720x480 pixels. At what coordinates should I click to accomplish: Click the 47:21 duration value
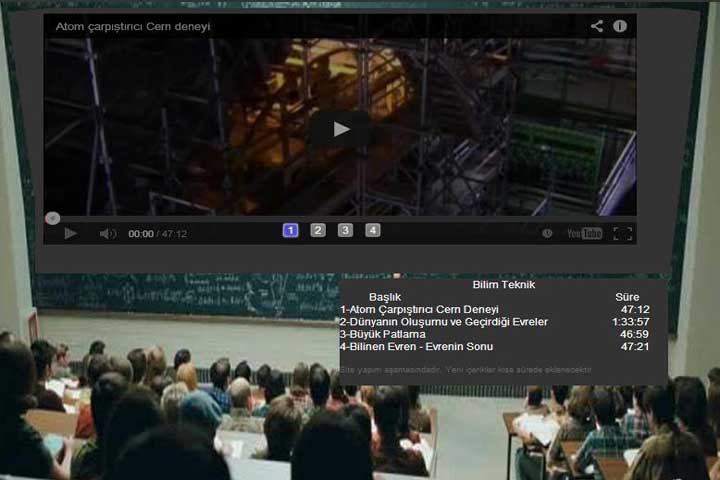click(635, 347)
